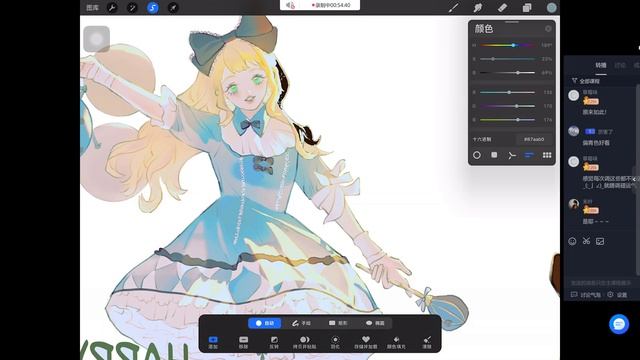
Task: Adjust the Red channel slider
Action: point(507,92)
